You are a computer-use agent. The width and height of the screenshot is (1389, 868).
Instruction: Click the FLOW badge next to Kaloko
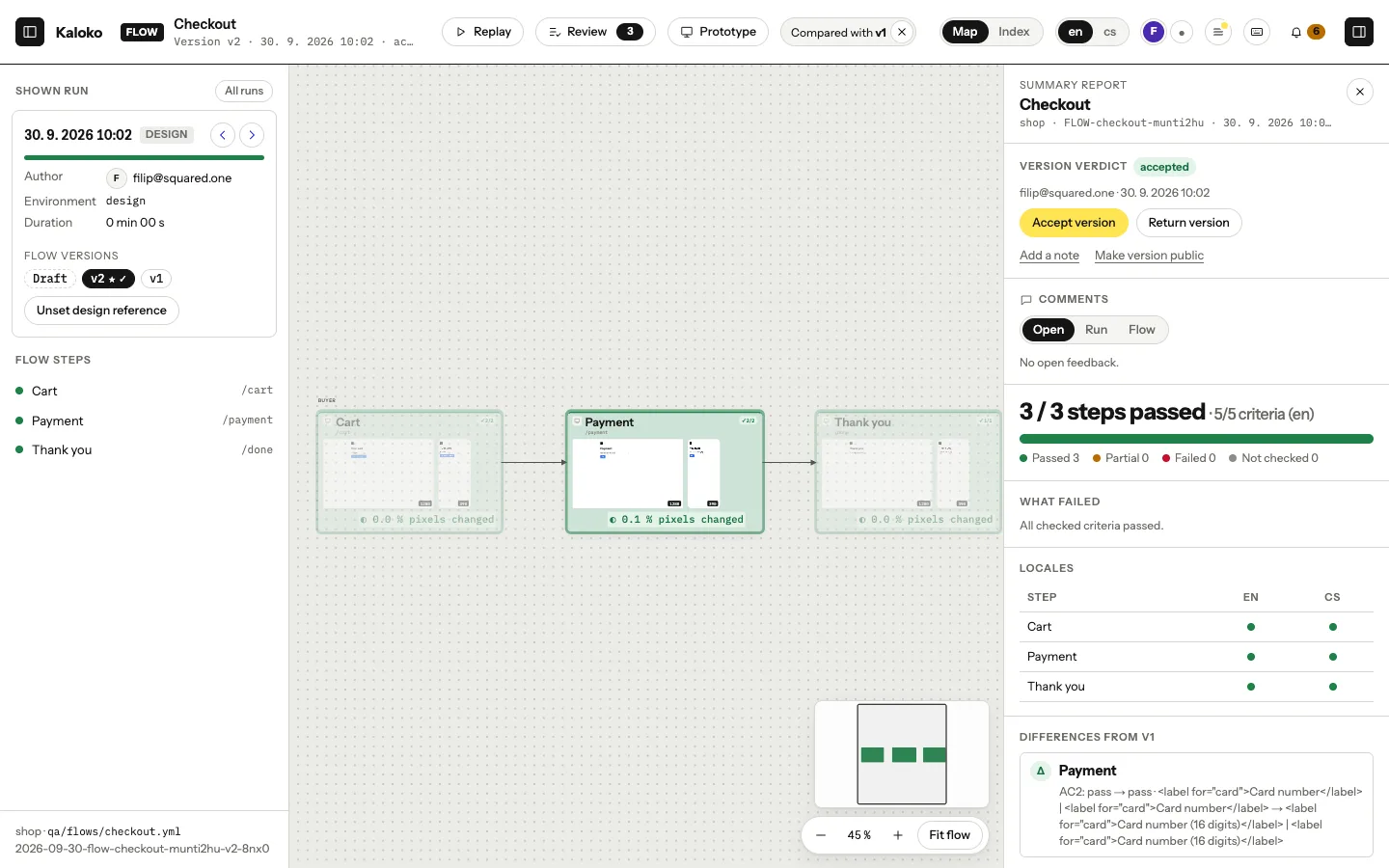[142, 32]
